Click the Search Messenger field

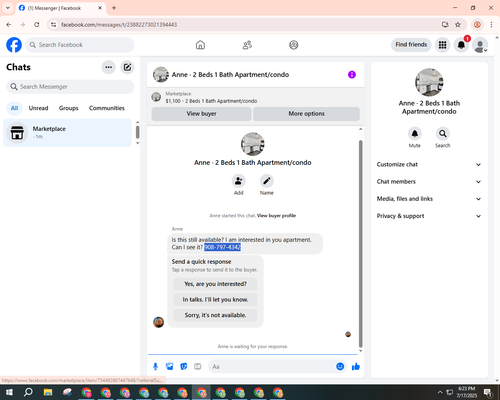tap(70, 87)
